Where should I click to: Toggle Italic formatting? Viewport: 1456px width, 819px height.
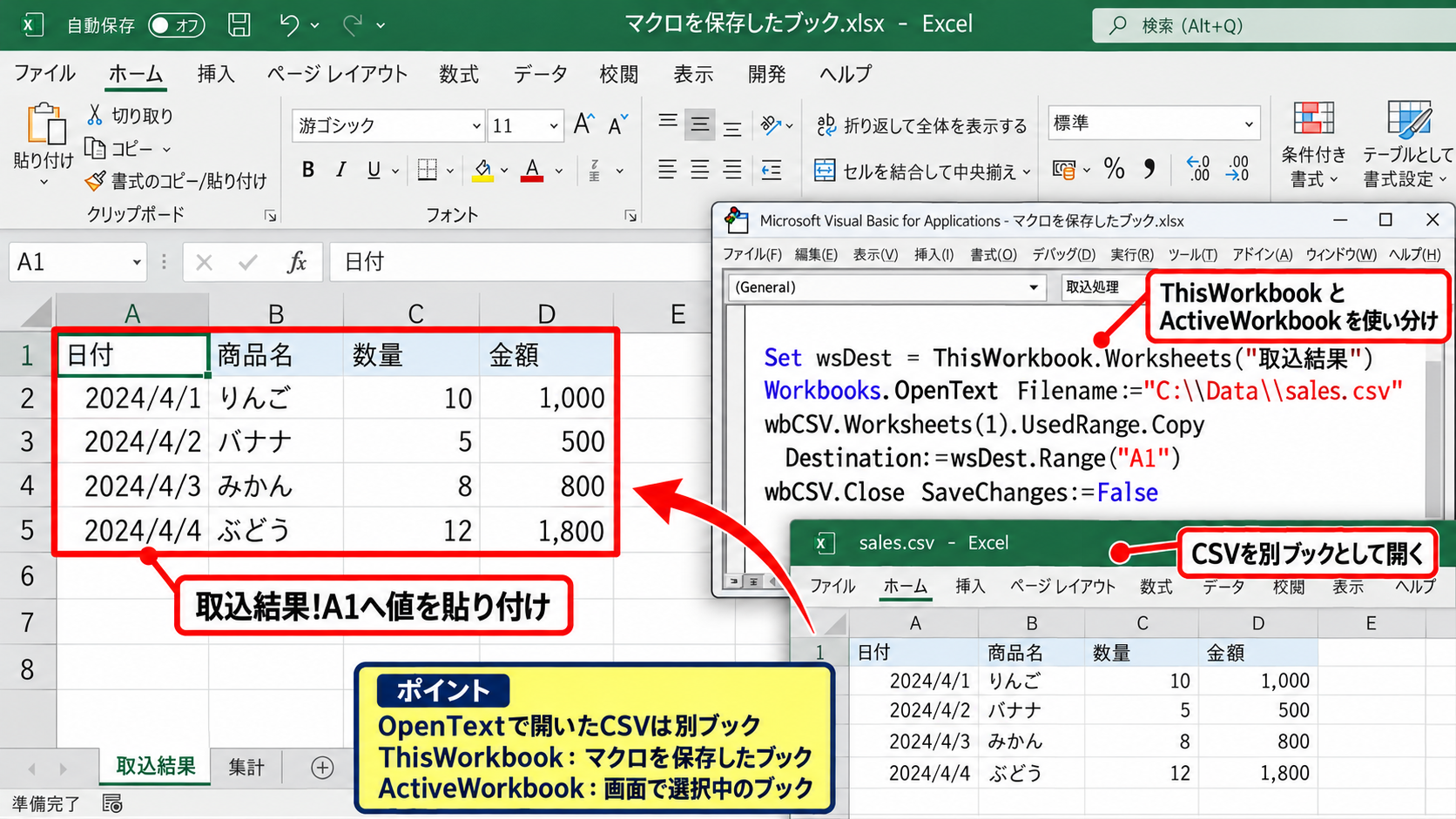tap(340, 170)
